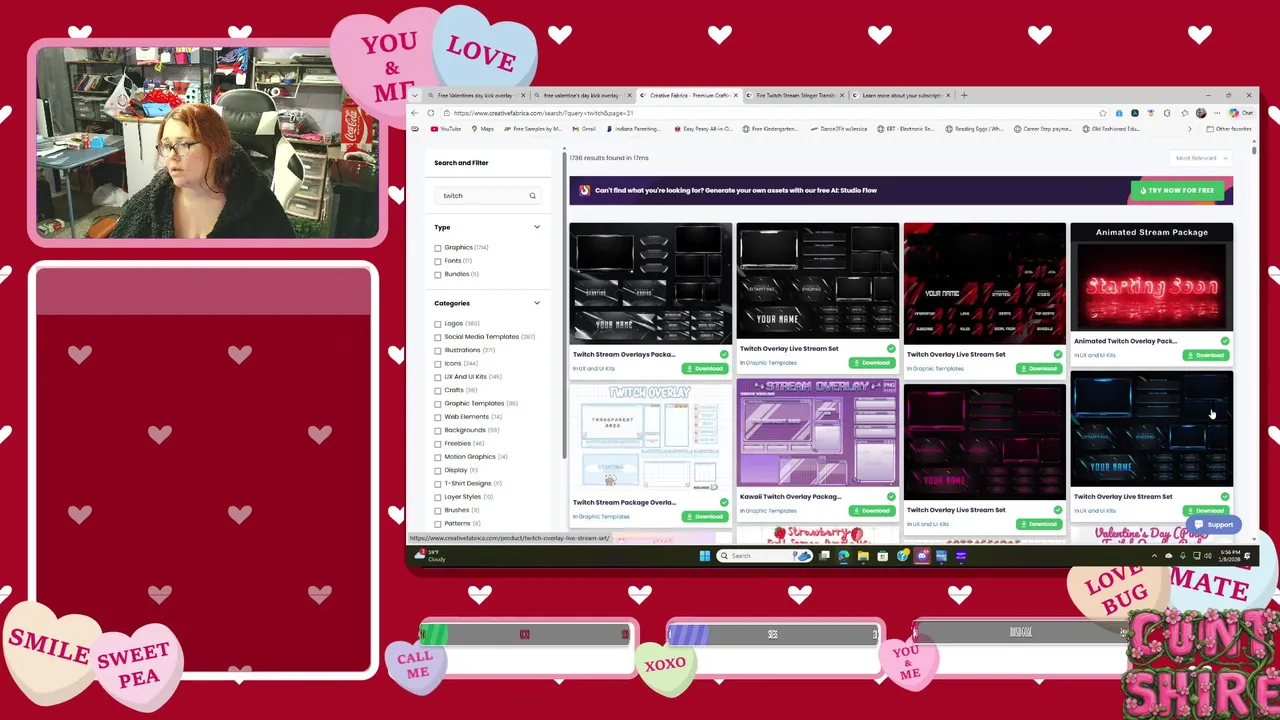Open the Support chat button
This screenshot has height=720, width=1280.
click(x=1213, y=525)
